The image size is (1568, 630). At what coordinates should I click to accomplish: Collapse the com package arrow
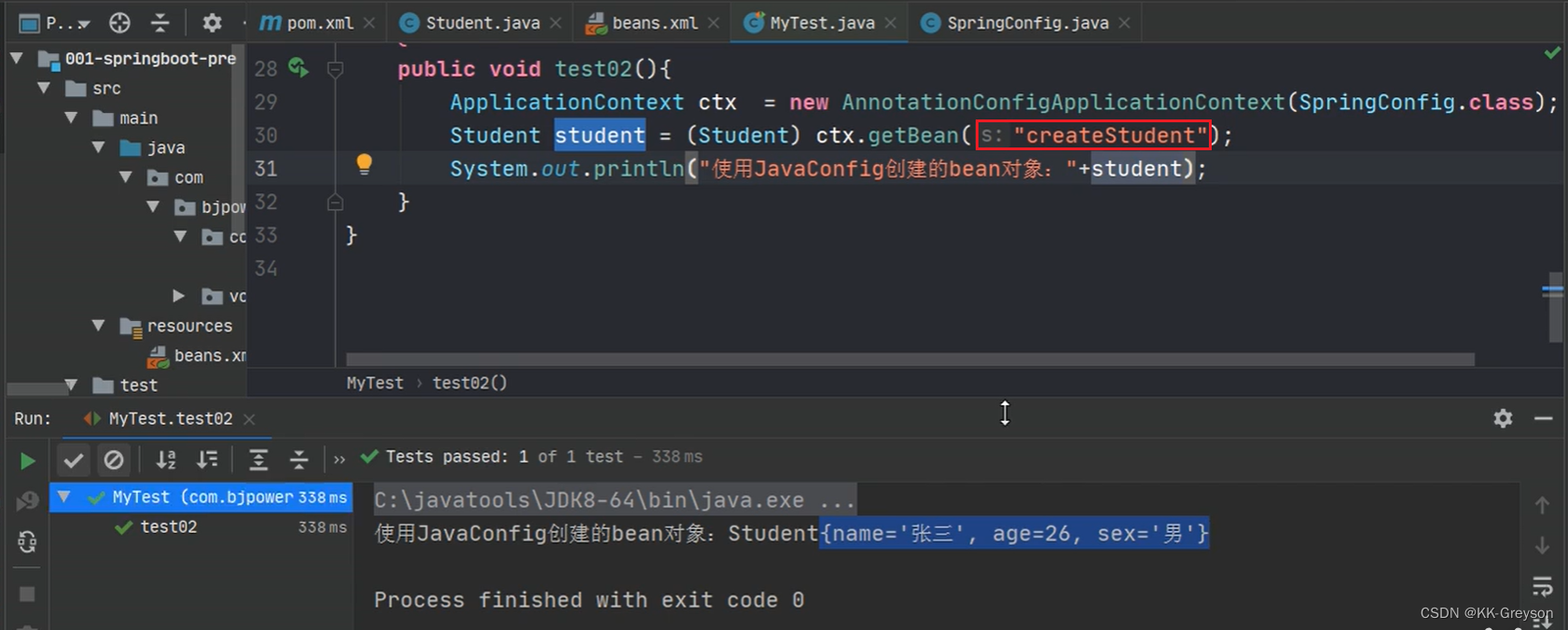[126, 177]
